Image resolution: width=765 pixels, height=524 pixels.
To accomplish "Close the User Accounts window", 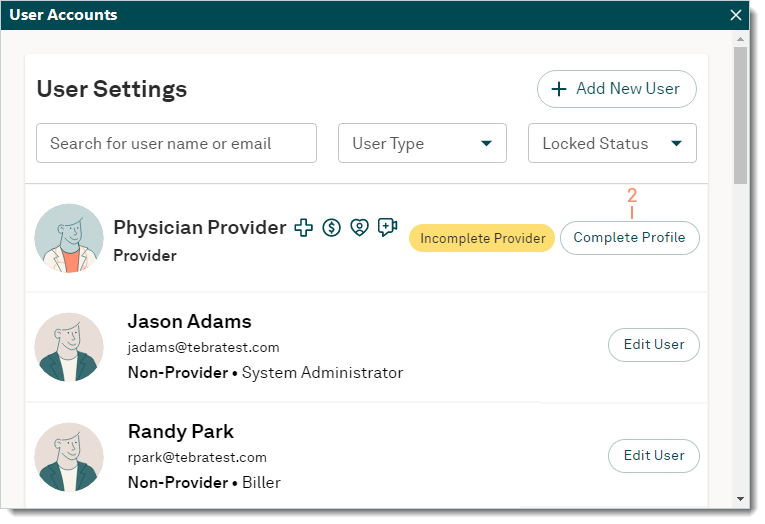I will click(x=736, y=15).
